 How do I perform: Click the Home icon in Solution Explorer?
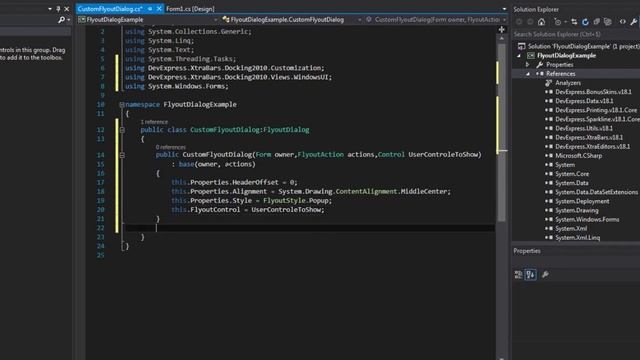click(x=541, y=22)
